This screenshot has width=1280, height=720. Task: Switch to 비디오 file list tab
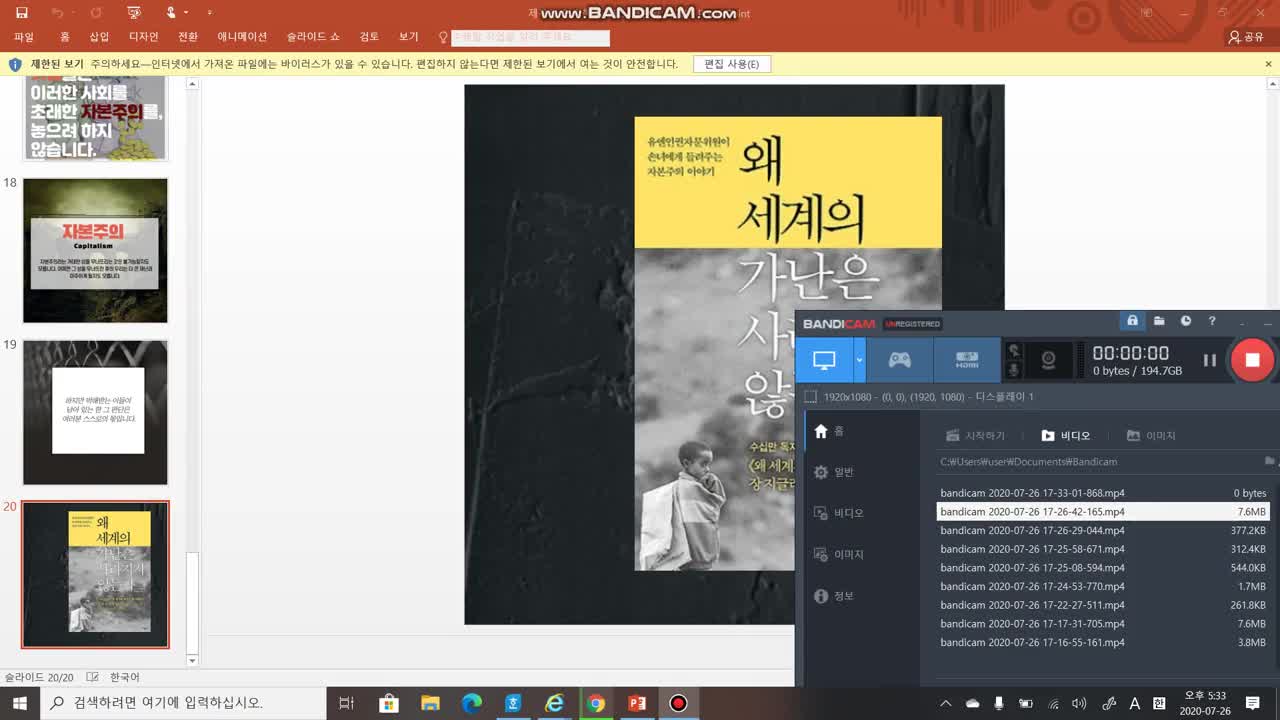point(1066,436)
